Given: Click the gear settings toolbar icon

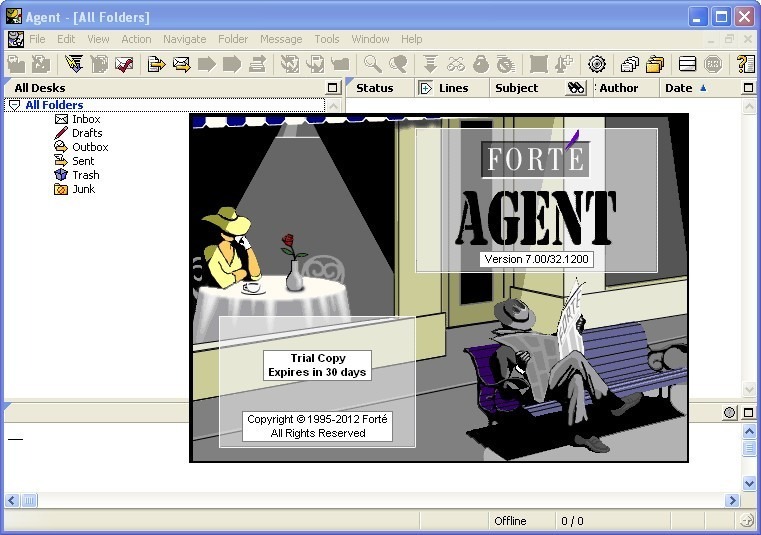Looking at the screenshot, I should click(x=597, y=64).
